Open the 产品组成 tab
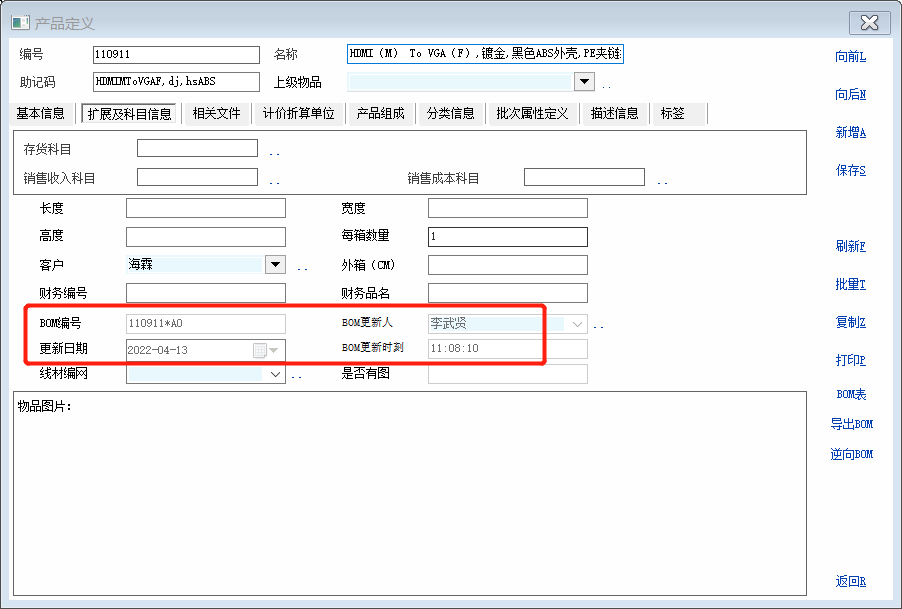The height and width of the screenshot is (609, 902). (381, 114)
